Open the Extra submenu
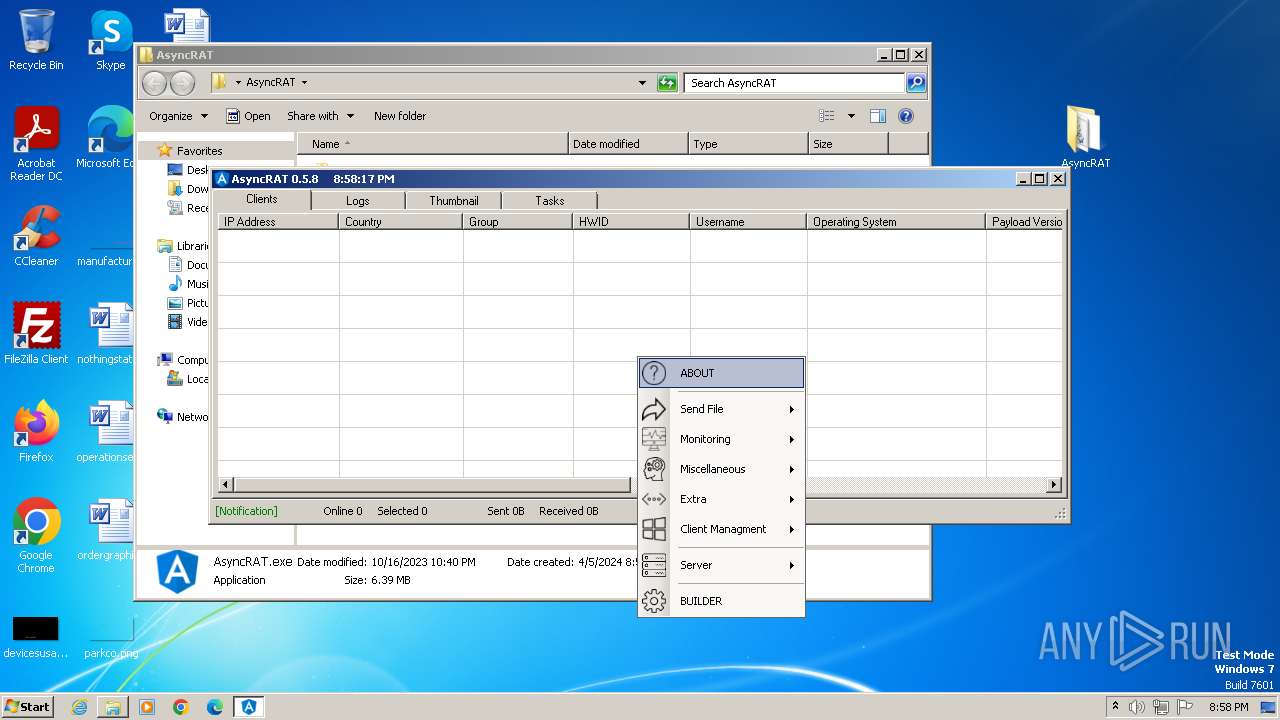Screen dimensions: 1280x720 click(x=721, y=499)
